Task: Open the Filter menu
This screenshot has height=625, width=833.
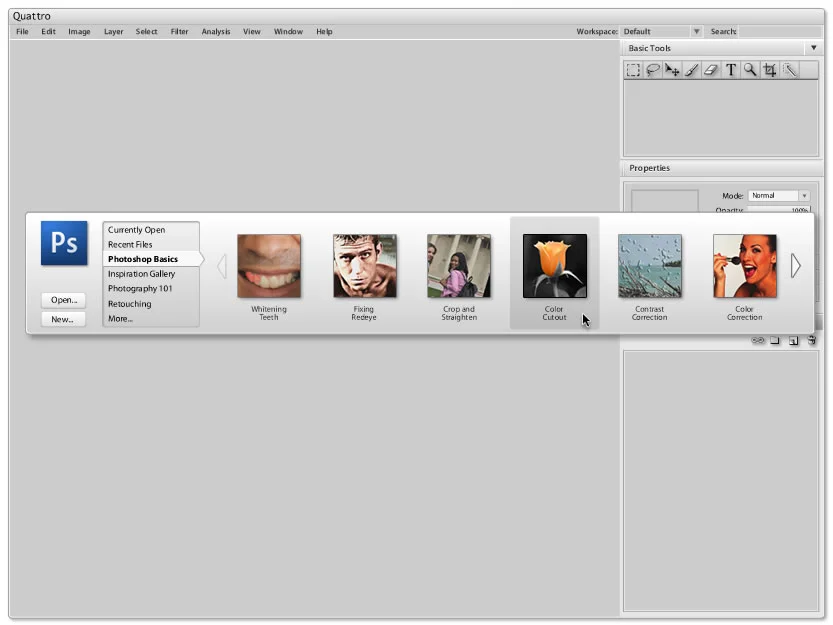Action: point(180,32)
